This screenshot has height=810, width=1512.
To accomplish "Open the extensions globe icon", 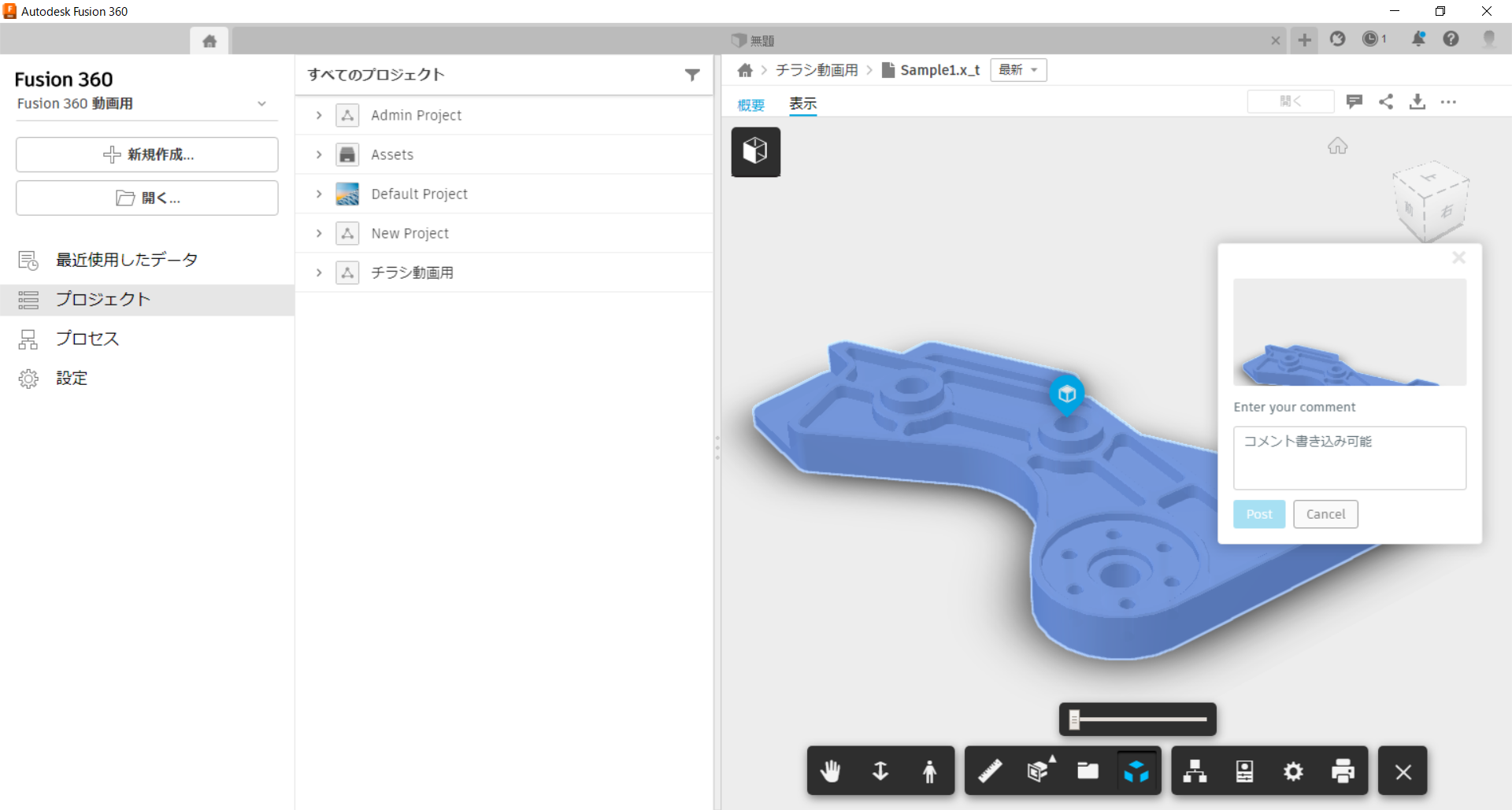I will (1338, 39).
